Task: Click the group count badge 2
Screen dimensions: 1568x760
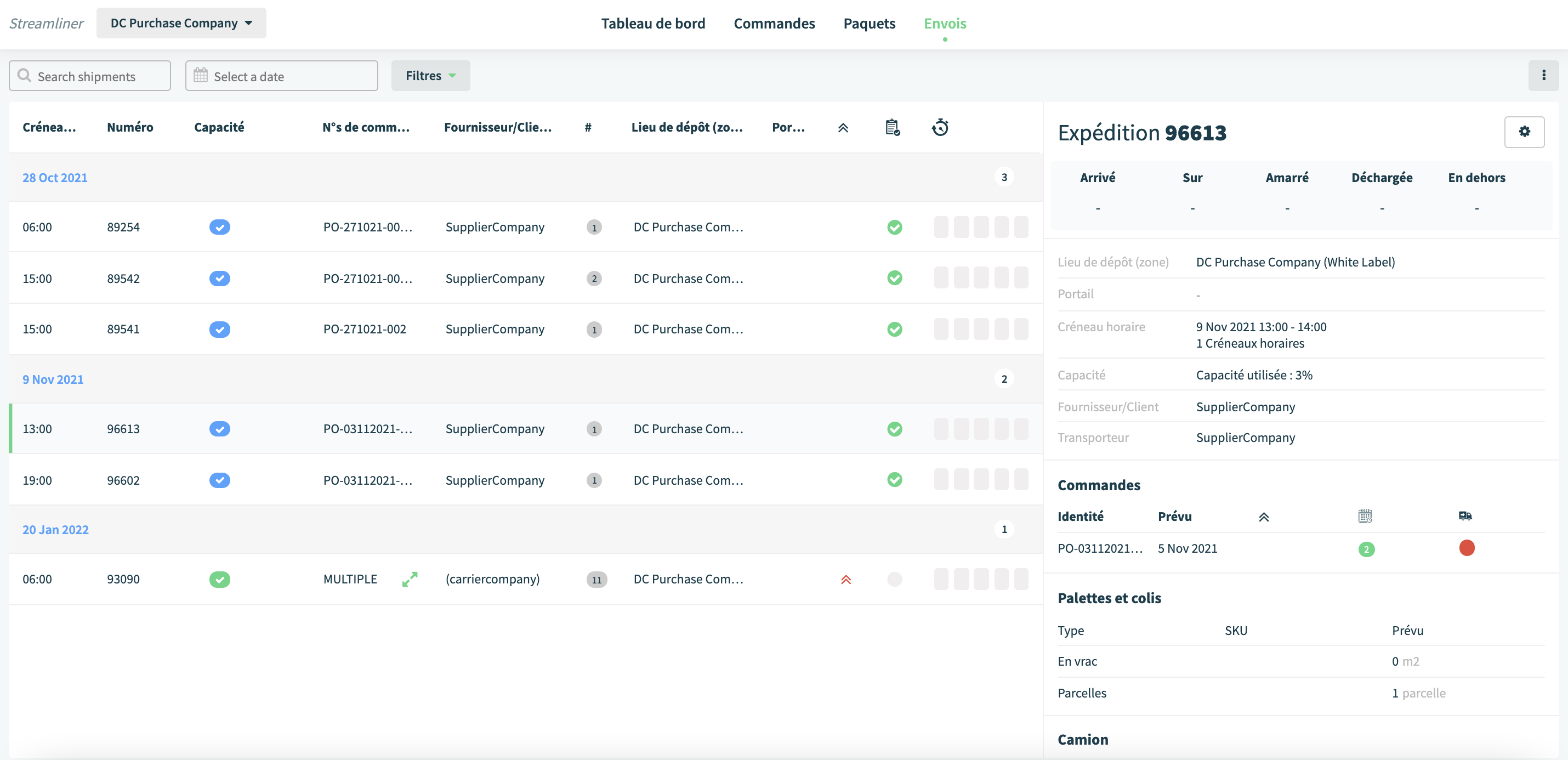Action: 1004,379
